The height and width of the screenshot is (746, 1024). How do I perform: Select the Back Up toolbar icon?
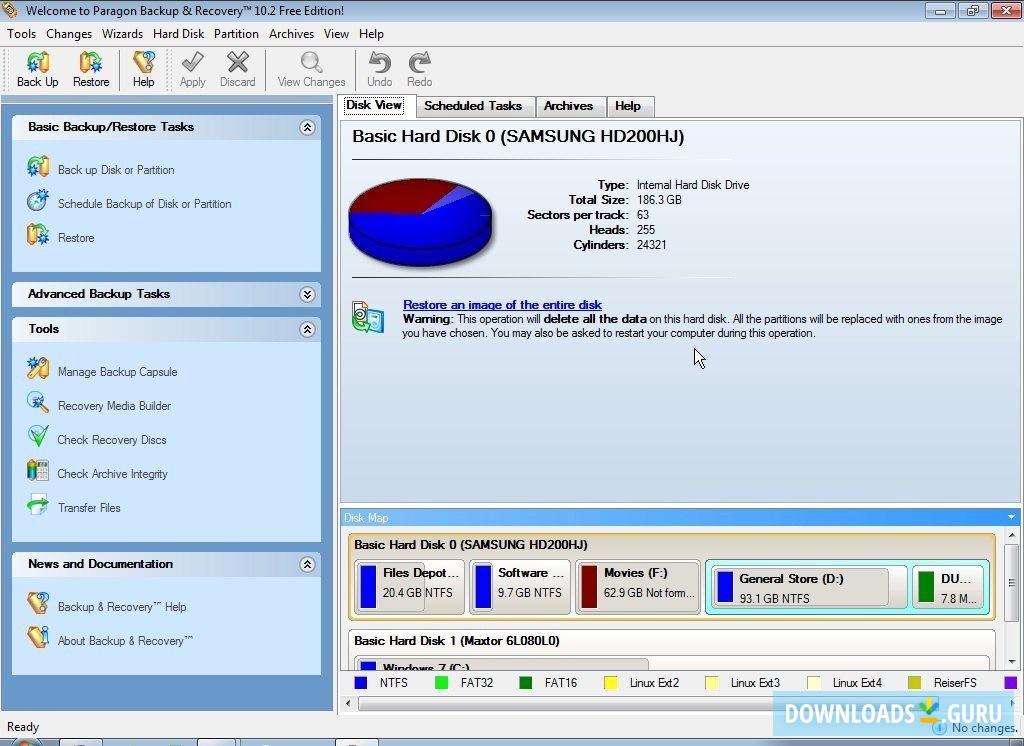click(37, 68)
